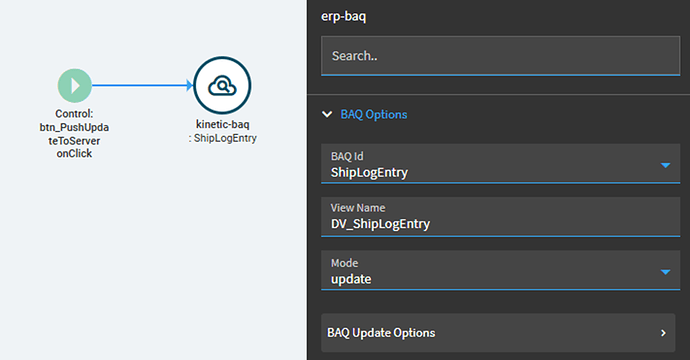Select the kinetic-baq cloud search node
The width and height of the screenshot is (690, 360).
(222, 85)
